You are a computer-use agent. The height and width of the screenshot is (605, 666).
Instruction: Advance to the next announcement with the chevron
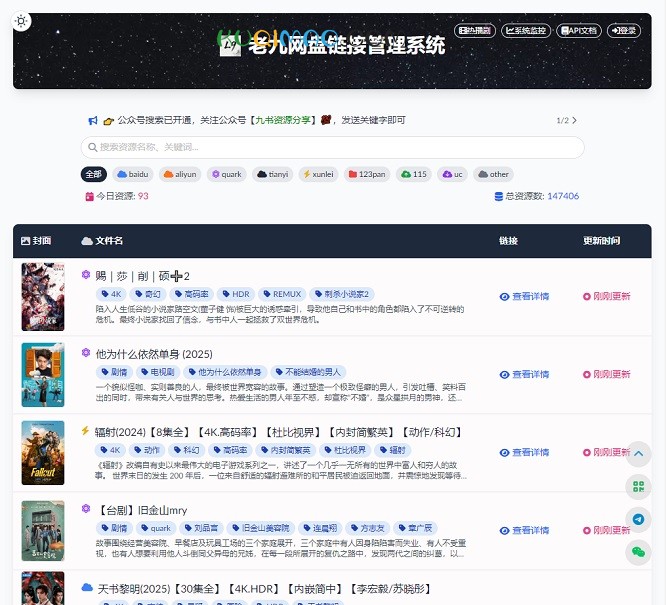pyautogui.click(x=574, y=120)
